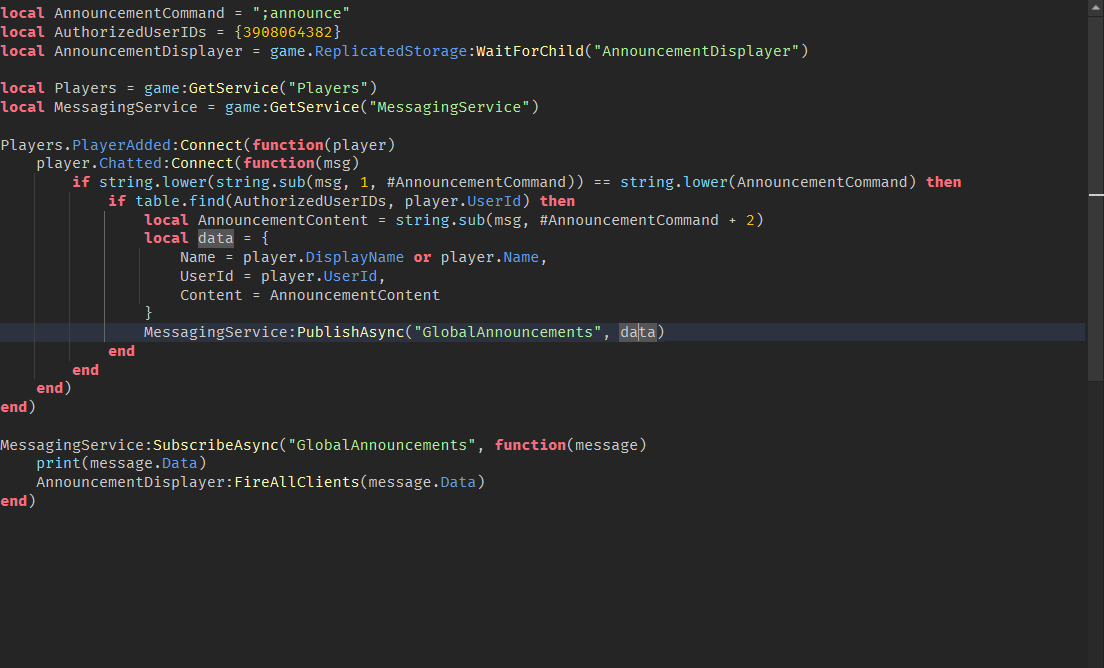This screenshot has height=668, width=1104.
Task: Click the user ID number 3908064382
Action: coord(287,32)
